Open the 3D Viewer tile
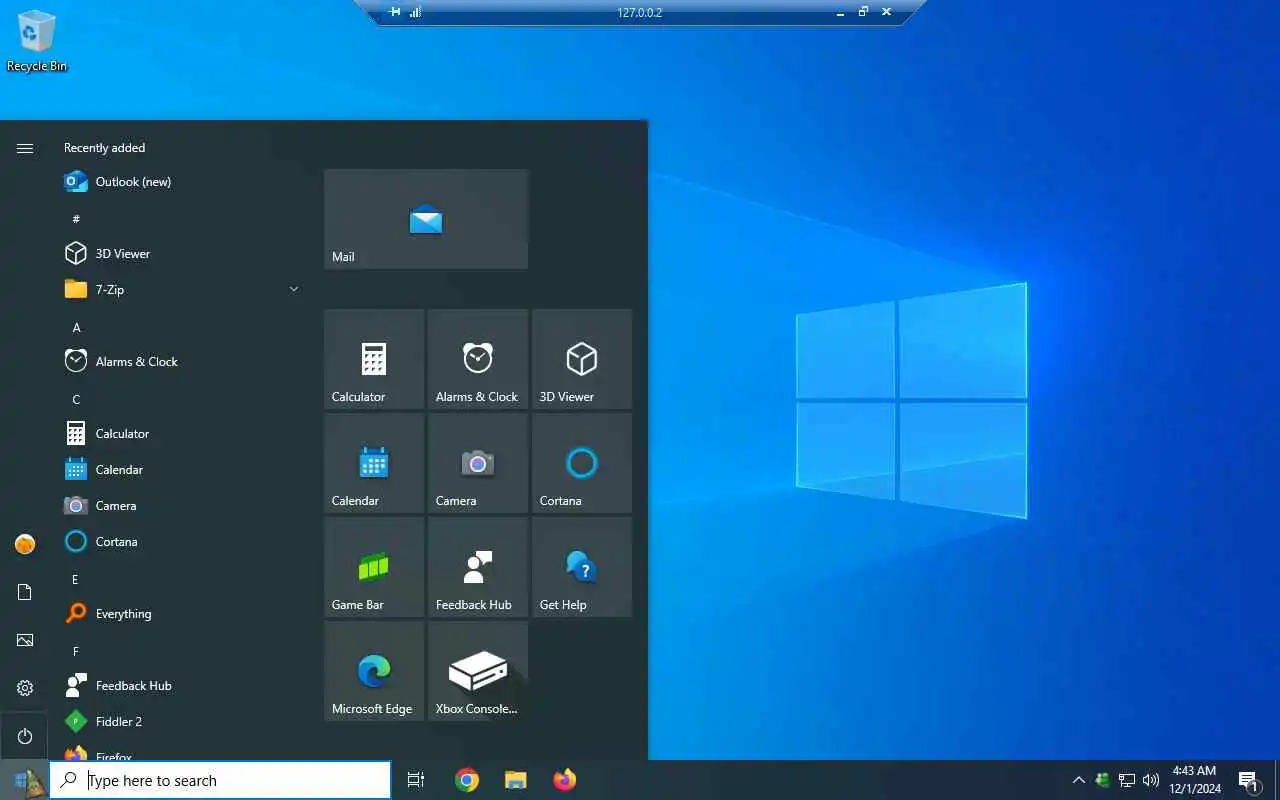Image resolution: width=1280 pixels, height=800 pixels. [x=582, y=359]
